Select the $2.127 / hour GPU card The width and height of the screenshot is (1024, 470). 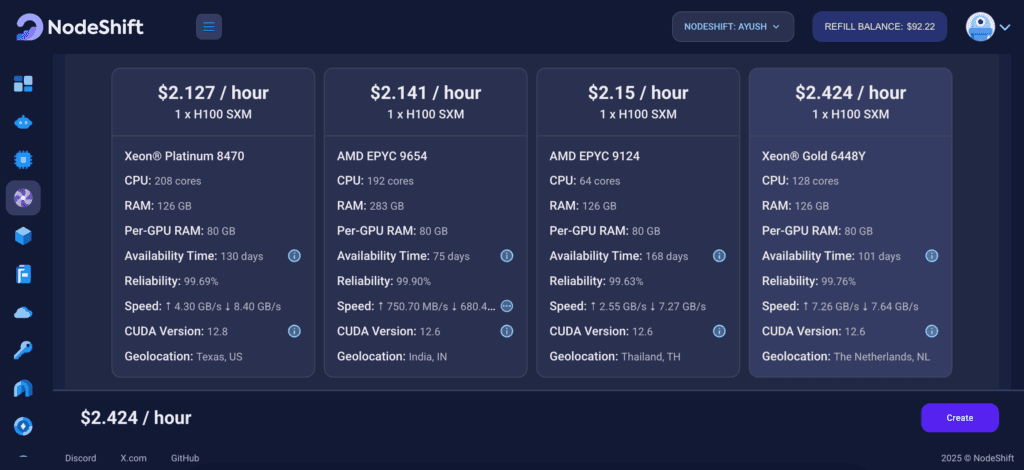pyautogui.click(x=213, y=223)
